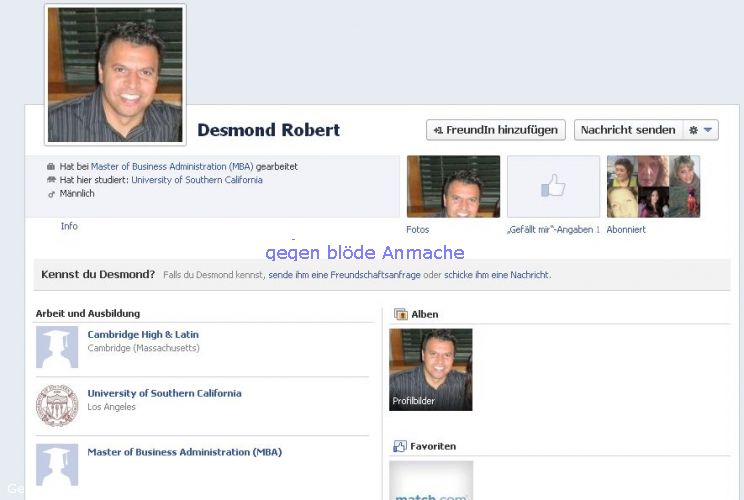744x500 pixels.
Task: Open the Abonniert friends collage
Action: coord(653,186)
